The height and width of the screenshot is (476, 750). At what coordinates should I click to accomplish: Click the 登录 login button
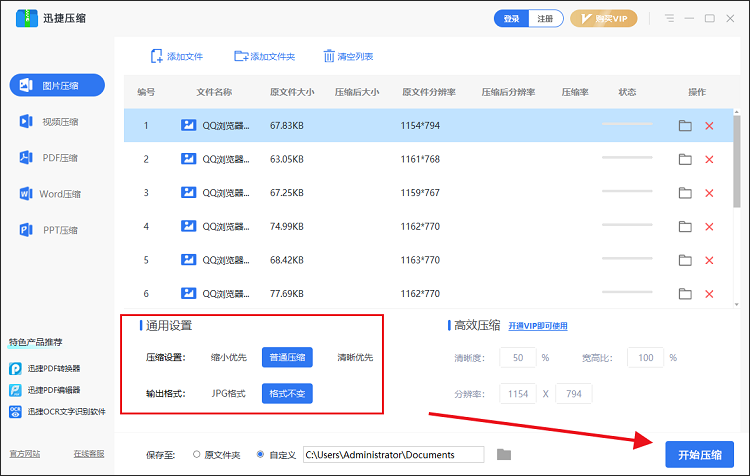511,19
